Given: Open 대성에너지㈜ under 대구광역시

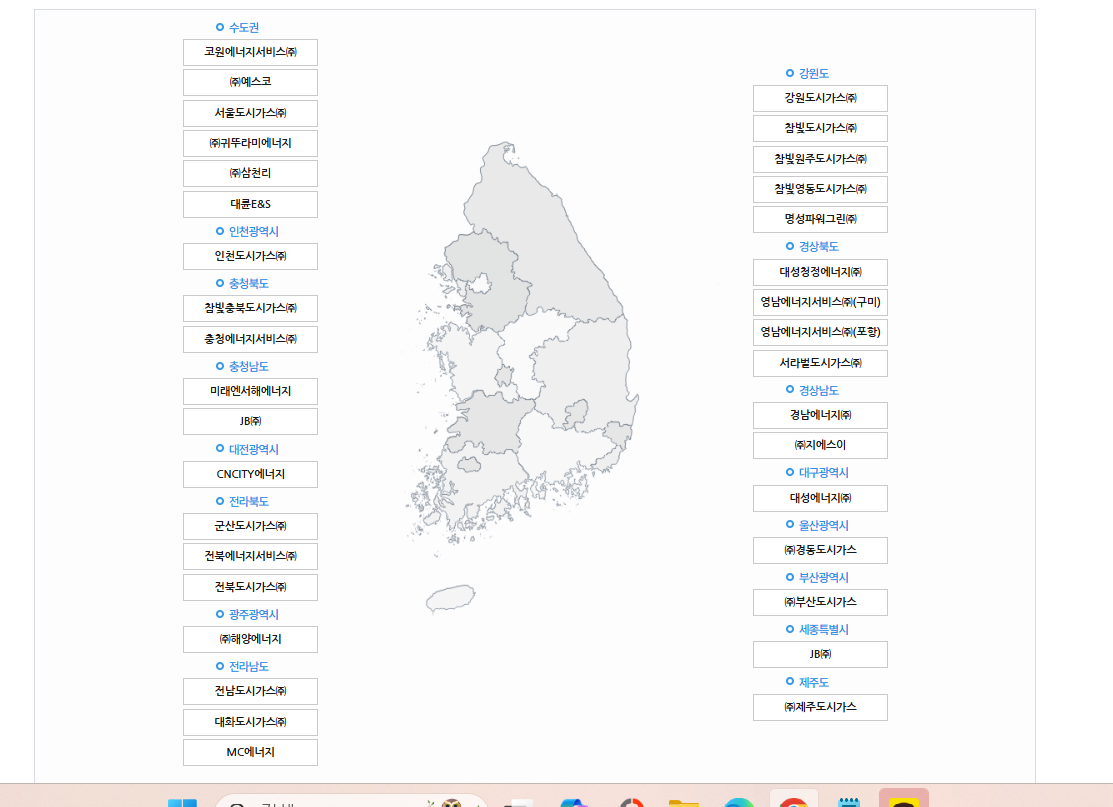Looking at the screenshot, I should [x=820, y=498].
